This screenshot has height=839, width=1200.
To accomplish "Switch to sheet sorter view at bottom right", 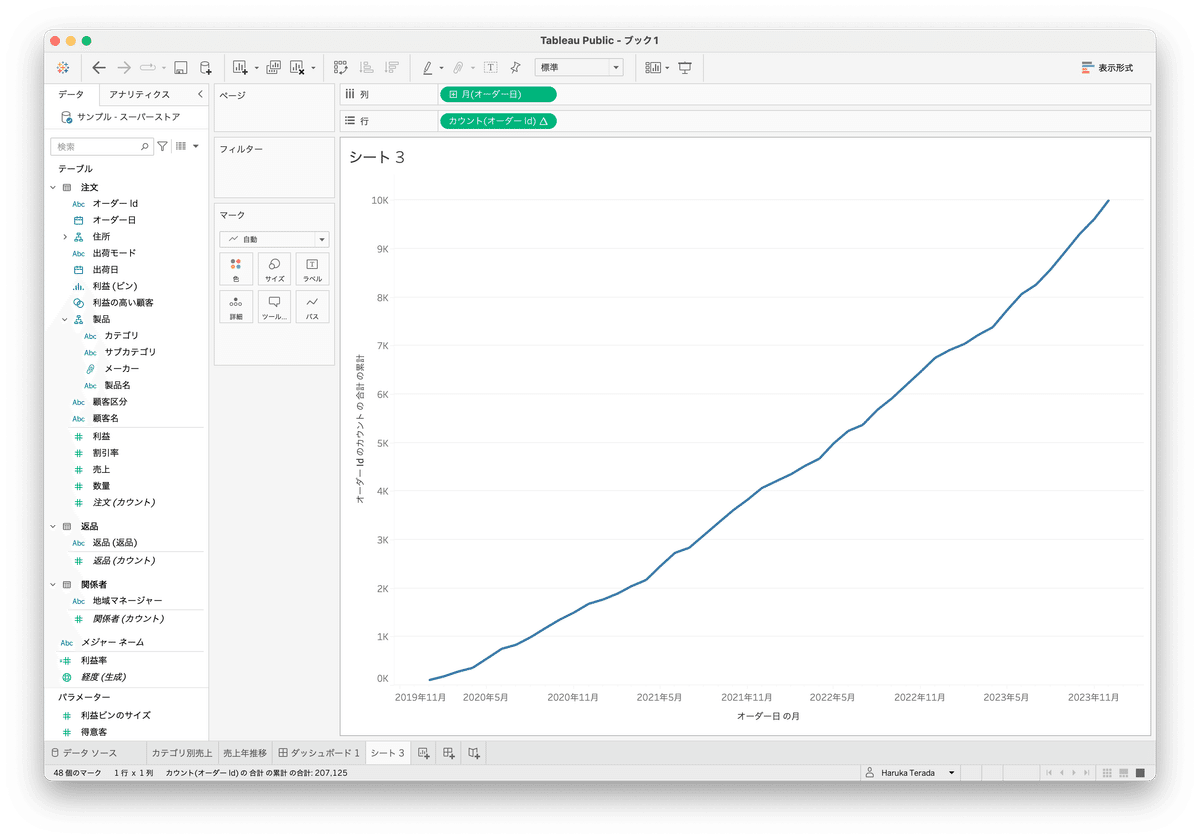I will click(x=1107, y=773).
